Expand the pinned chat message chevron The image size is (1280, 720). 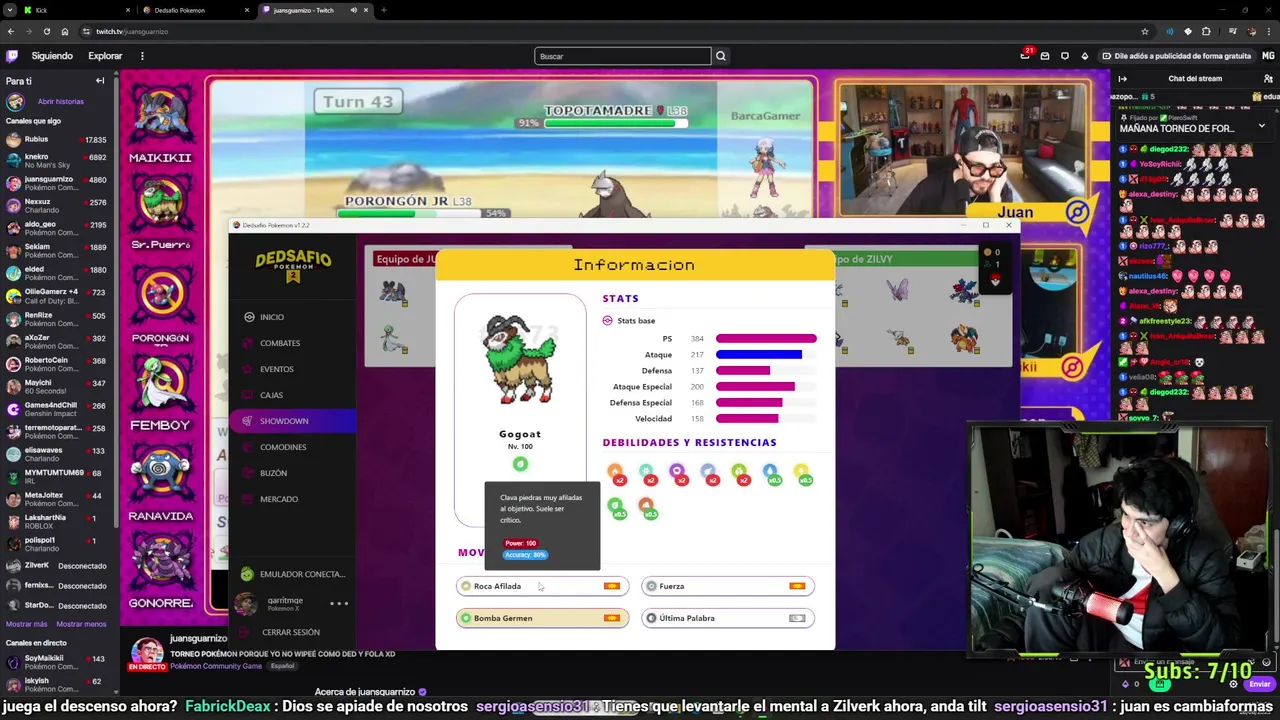pos(1261,126)
